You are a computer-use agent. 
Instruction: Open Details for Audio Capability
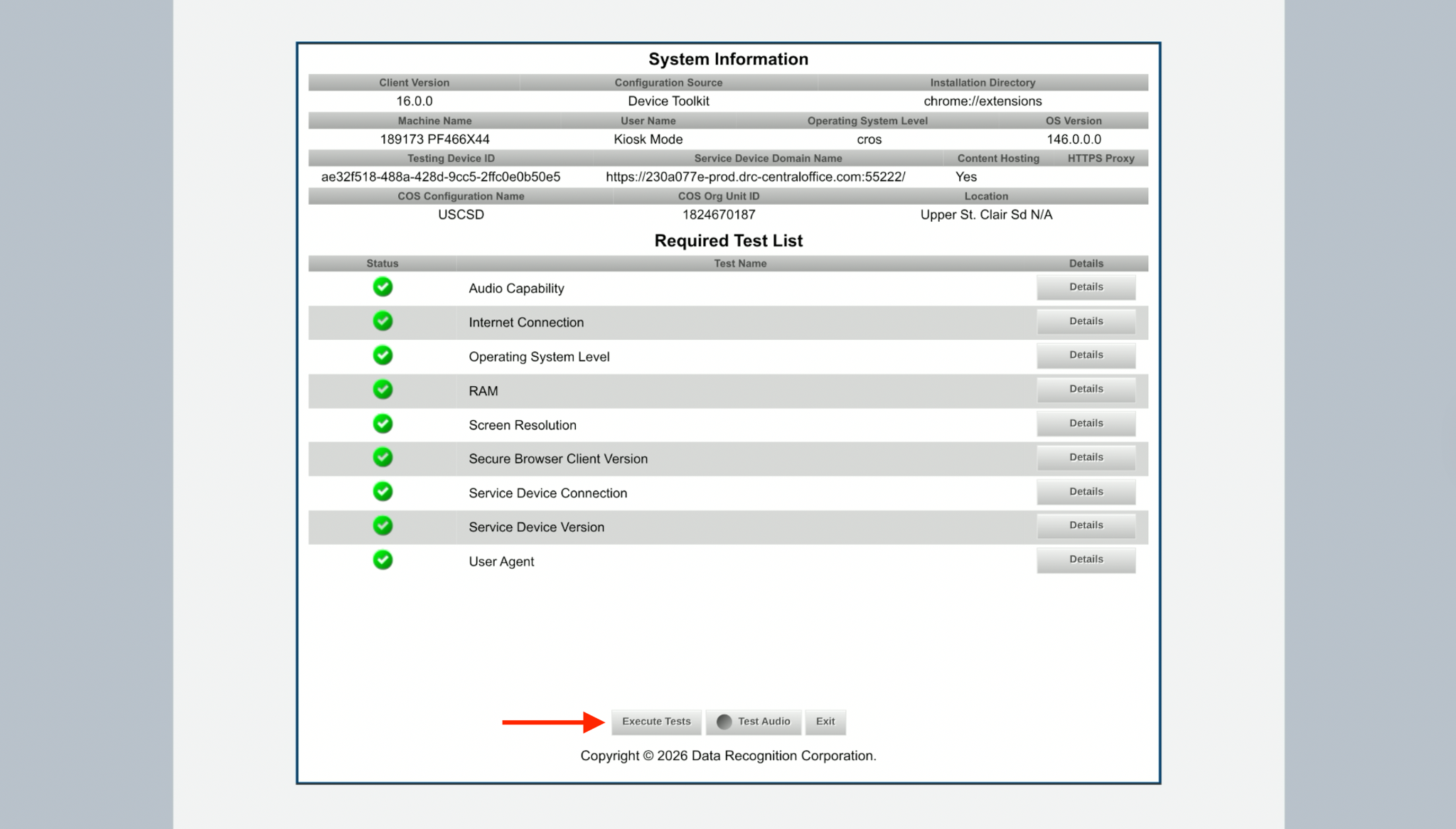[1086, 287]
